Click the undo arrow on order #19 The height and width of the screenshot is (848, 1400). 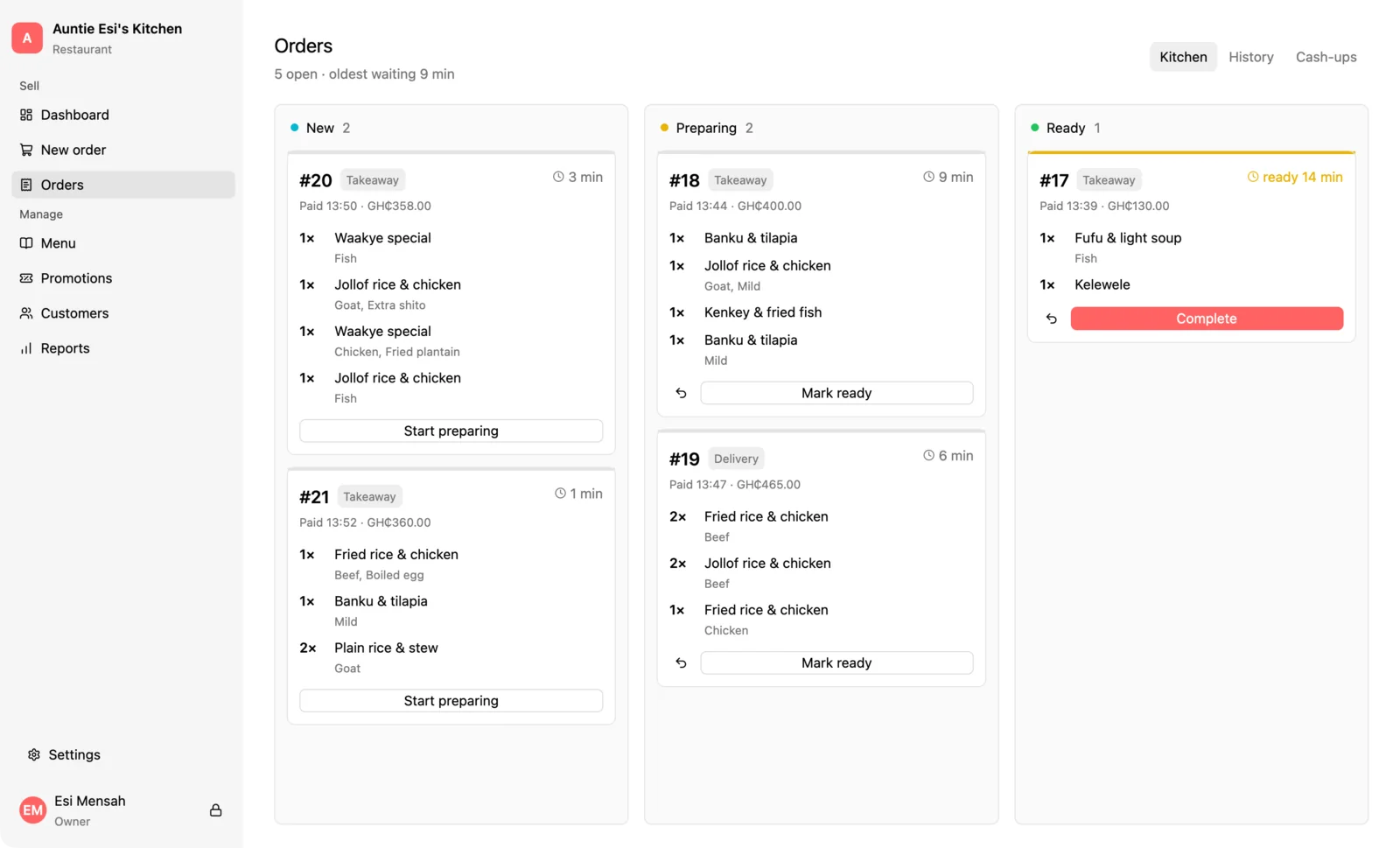click(x=681, y=663)
